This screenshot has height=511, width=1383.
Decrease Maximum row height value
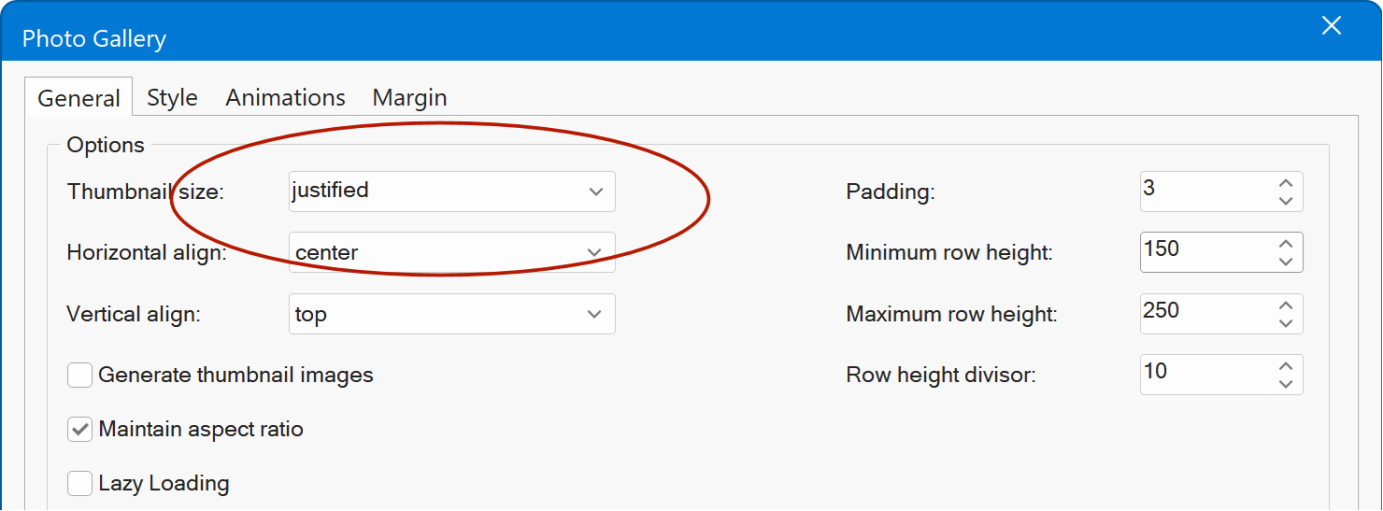pos(1286,323)
